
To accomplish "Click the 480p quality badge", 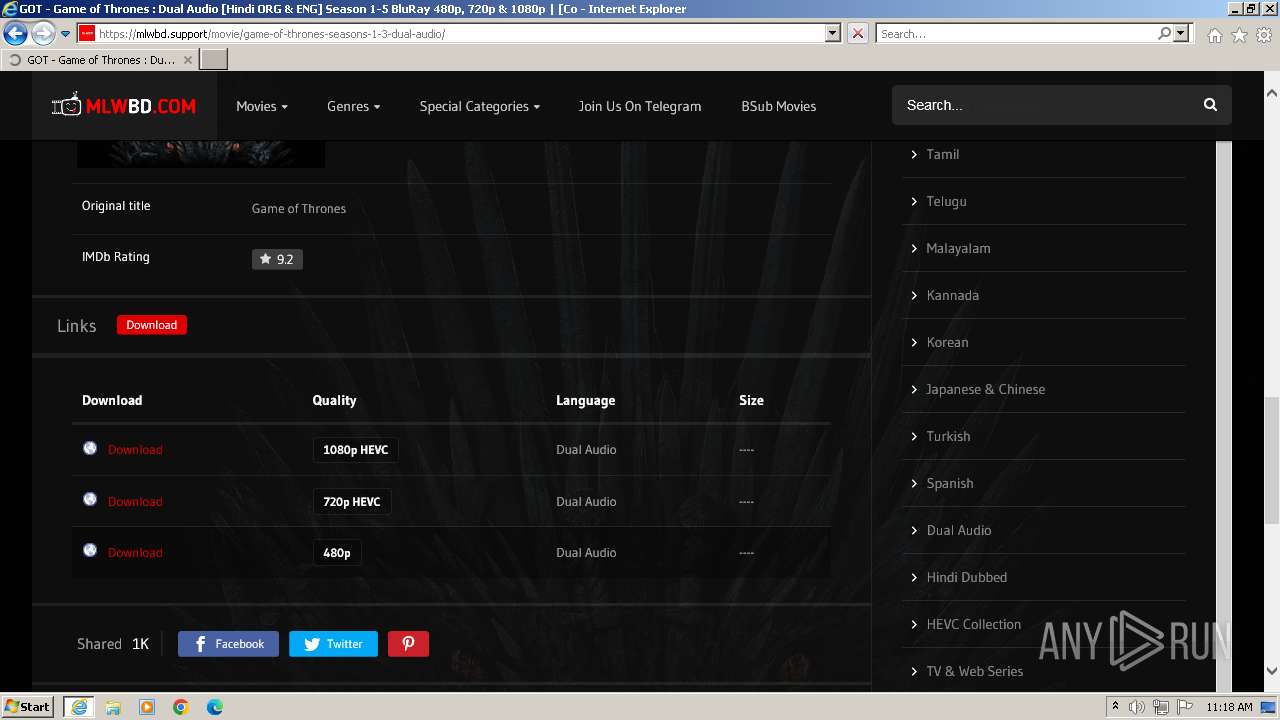I will point(337,553).
